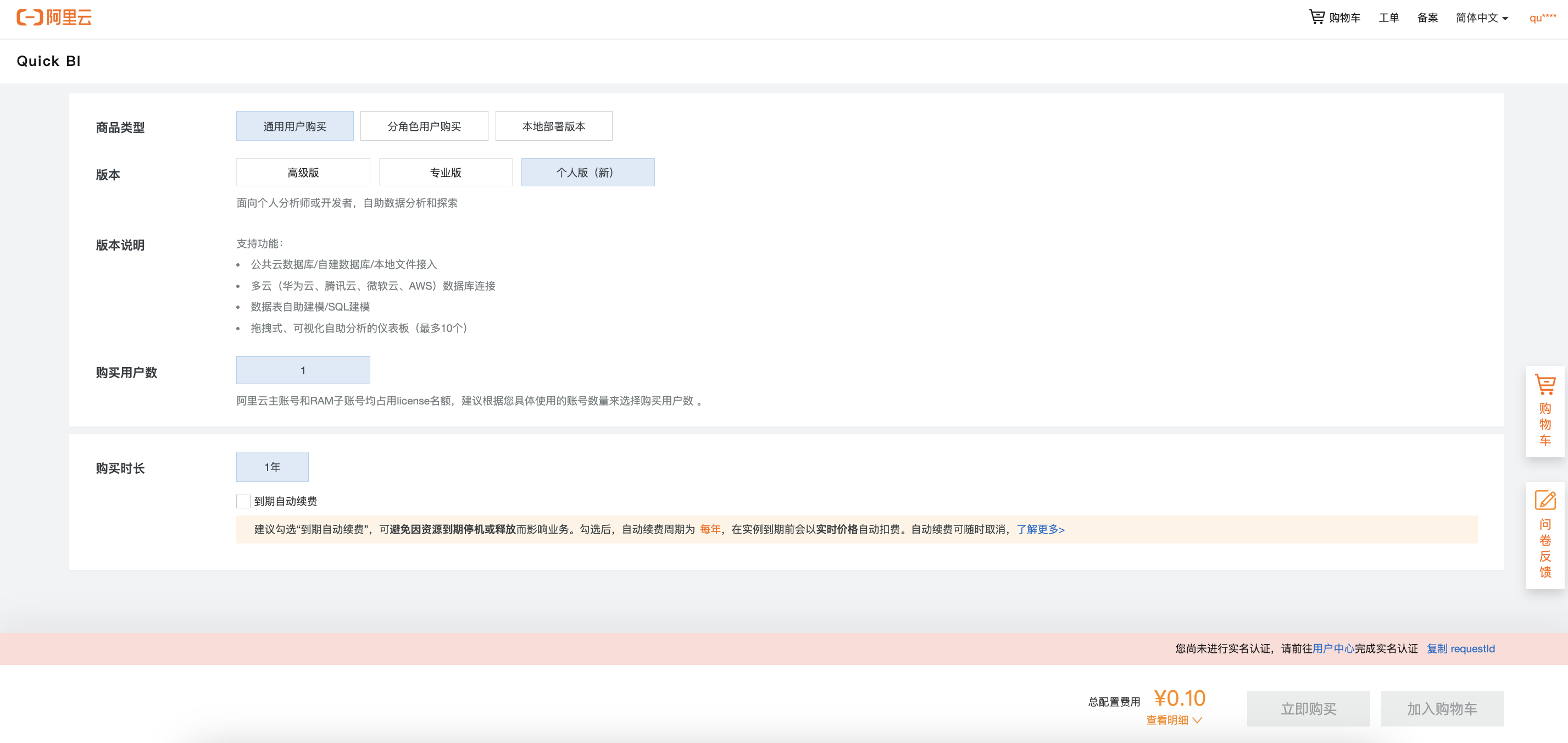
Task: Click the 立即购买 button
Action: coord(1308,708)
